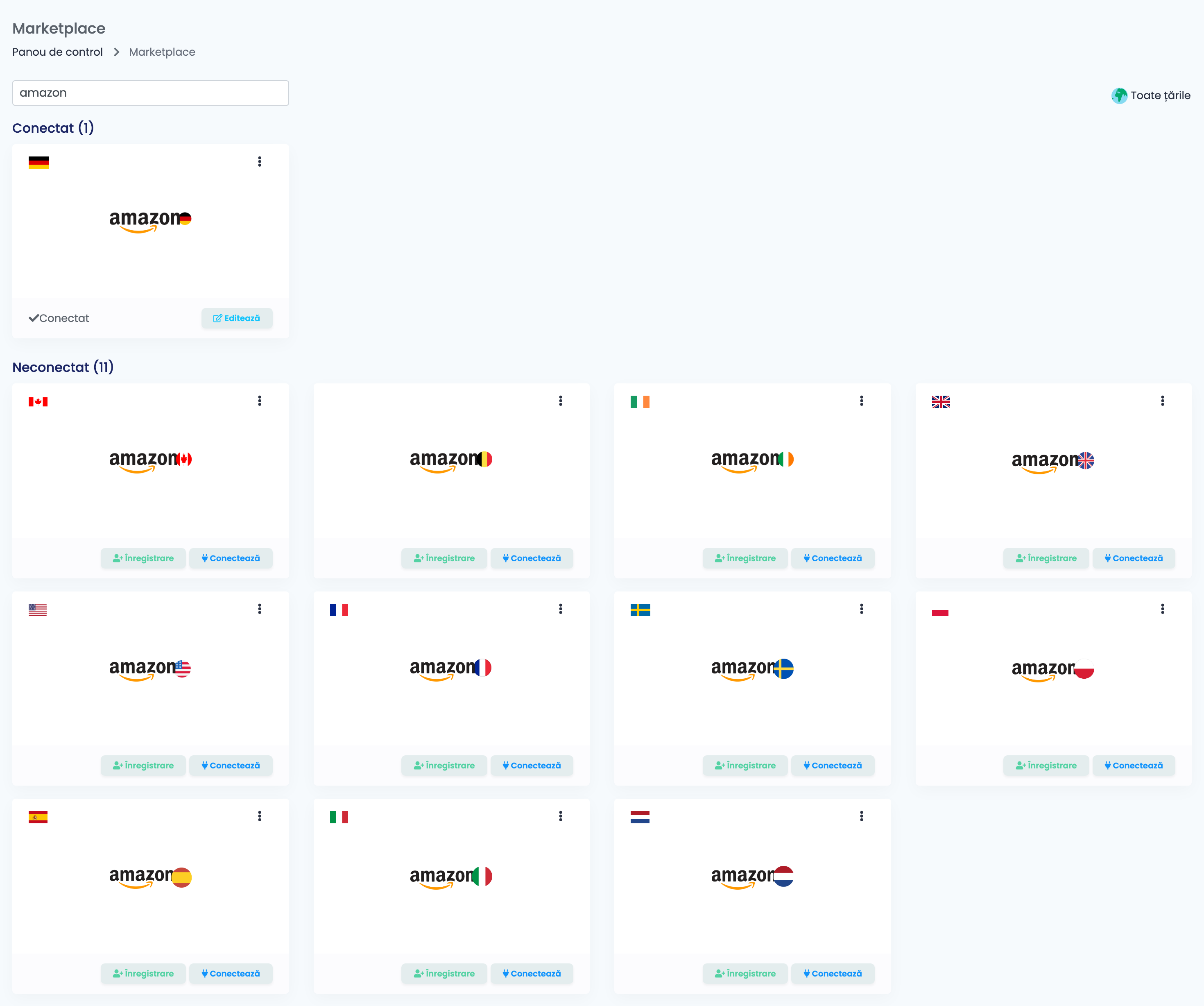Focus the marketplace search field containing amazon
1204x1006 pixels.
[151, 93]
